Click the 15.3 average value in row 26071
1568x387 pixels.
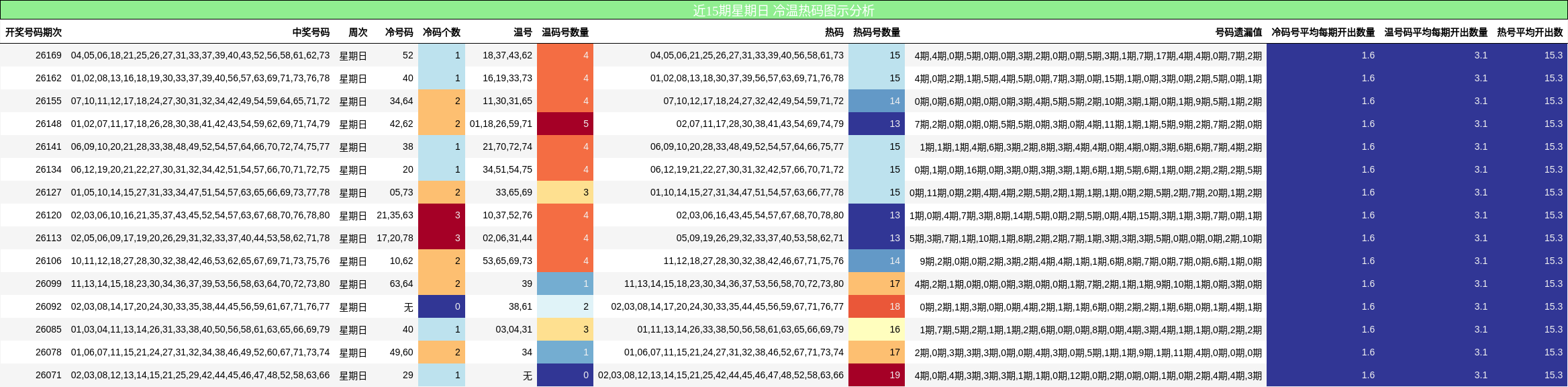pos(1553,375)
